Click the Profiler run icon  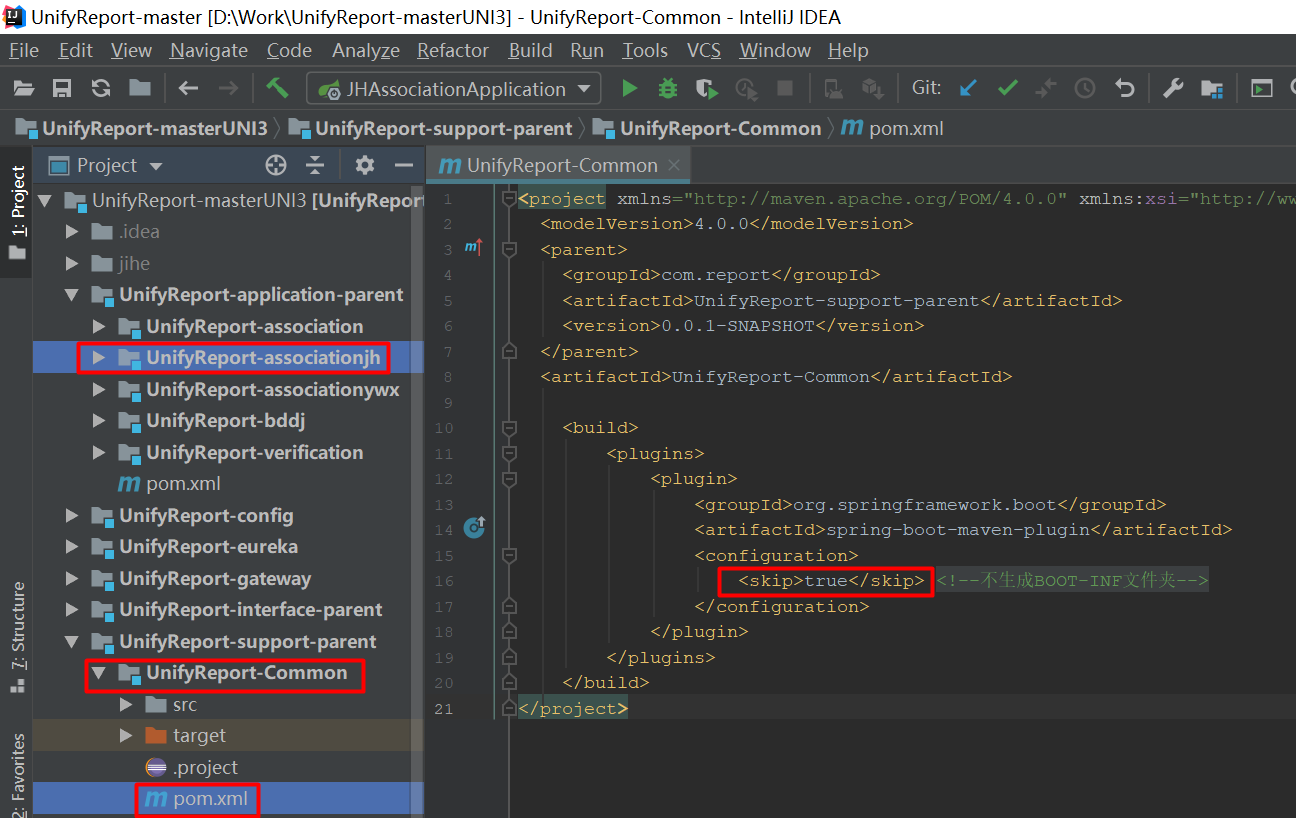click(746, 89)
